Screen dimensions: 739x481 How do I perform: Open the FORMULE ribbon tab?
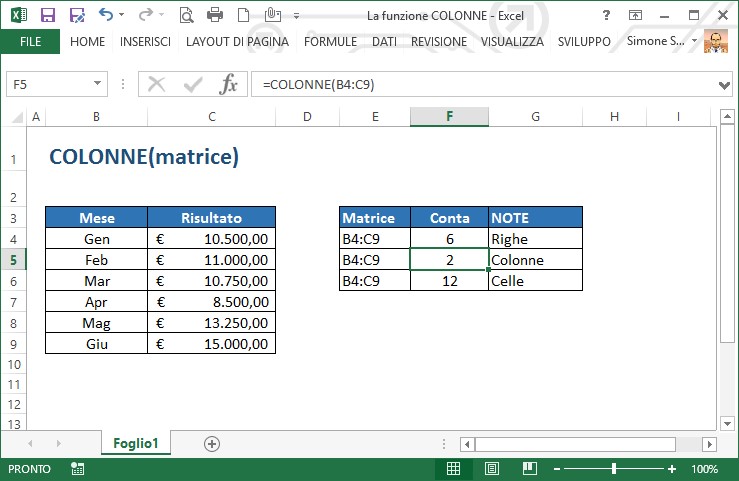tap(330, 41)
